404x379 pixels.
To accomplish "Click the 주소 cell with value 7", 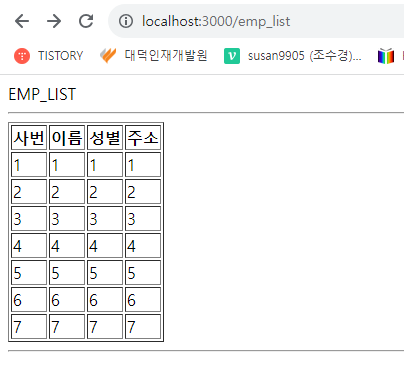I will (x=143, y=327).
